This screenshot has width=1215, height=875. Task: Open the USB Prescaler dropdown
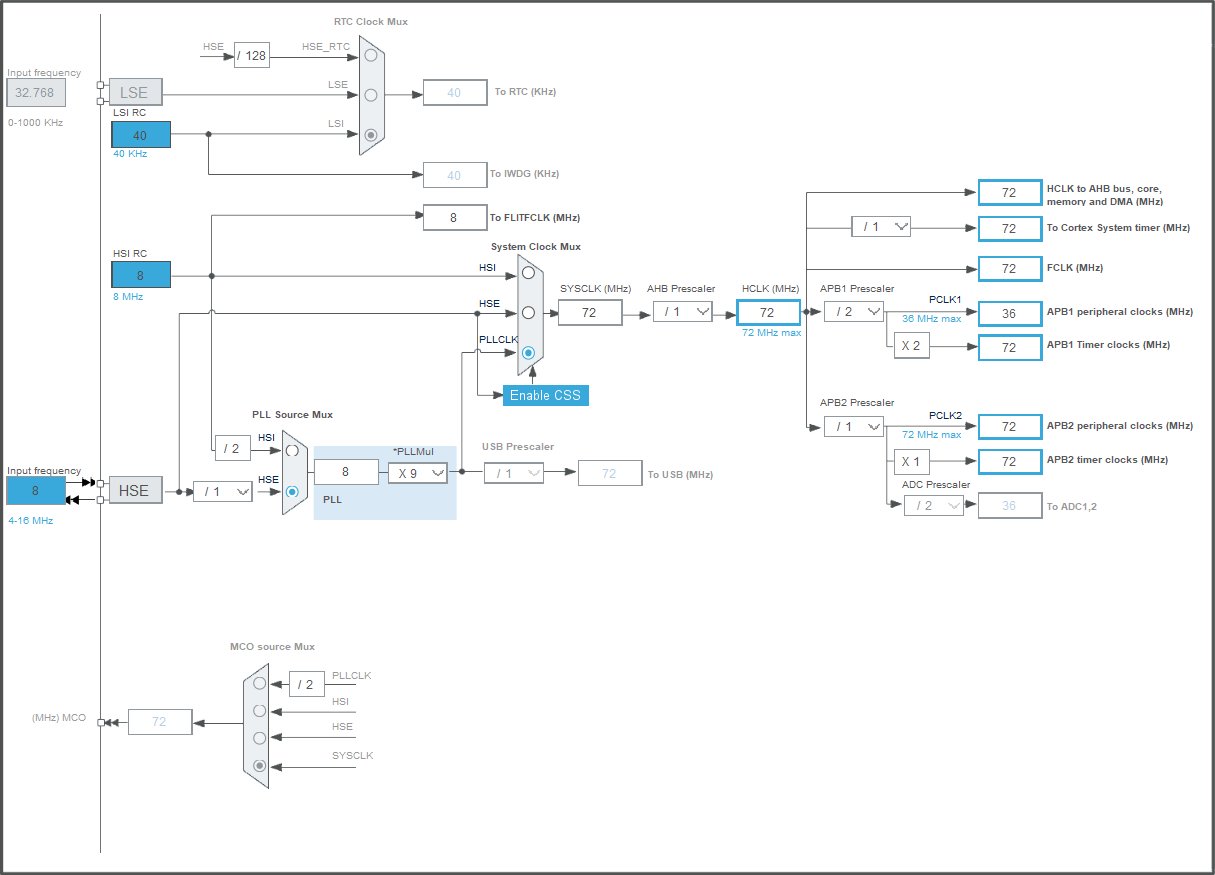point(514,473)
